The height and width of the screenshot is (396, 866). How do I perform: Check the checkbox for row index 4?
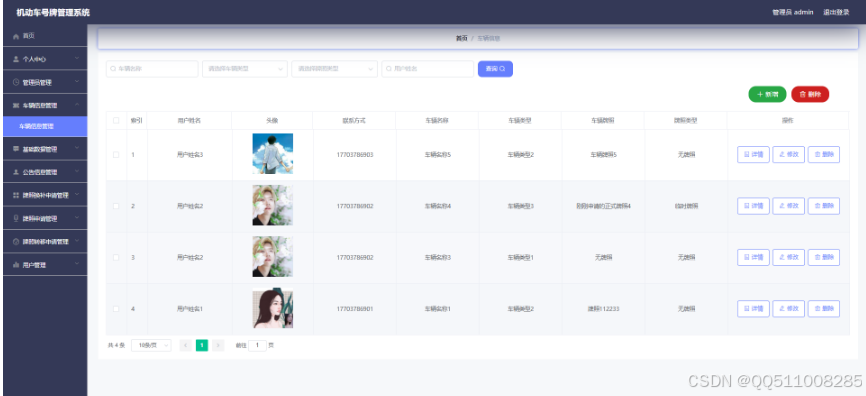[x=116, y=309]
